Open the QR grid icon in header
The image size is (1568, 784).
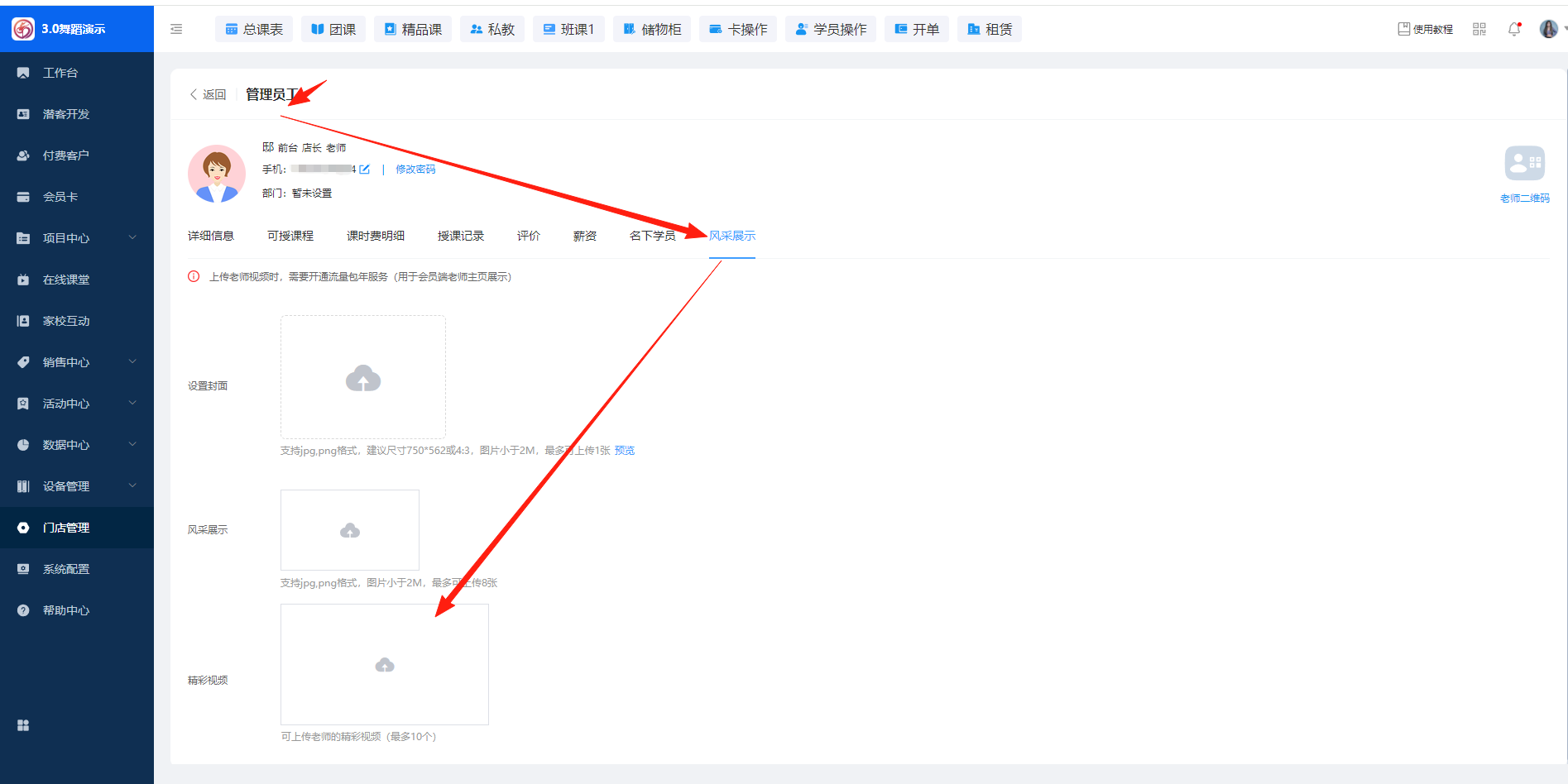coord(1479,29)
